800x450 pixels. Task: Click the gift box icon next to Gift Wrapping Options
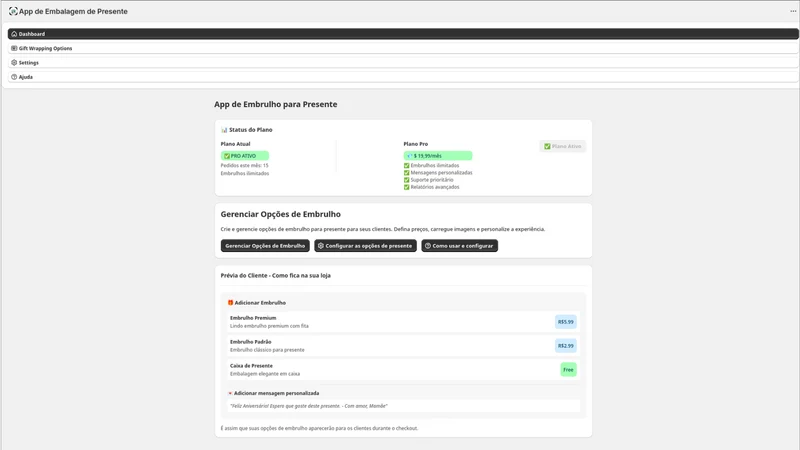tap(14, 48)
